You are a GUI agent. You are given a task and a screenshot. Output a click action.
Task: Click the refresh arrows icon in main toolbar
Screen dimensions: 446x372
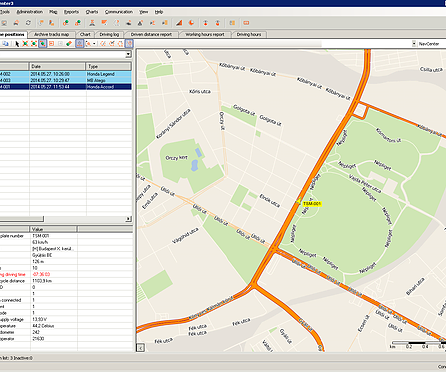(28, 23)
